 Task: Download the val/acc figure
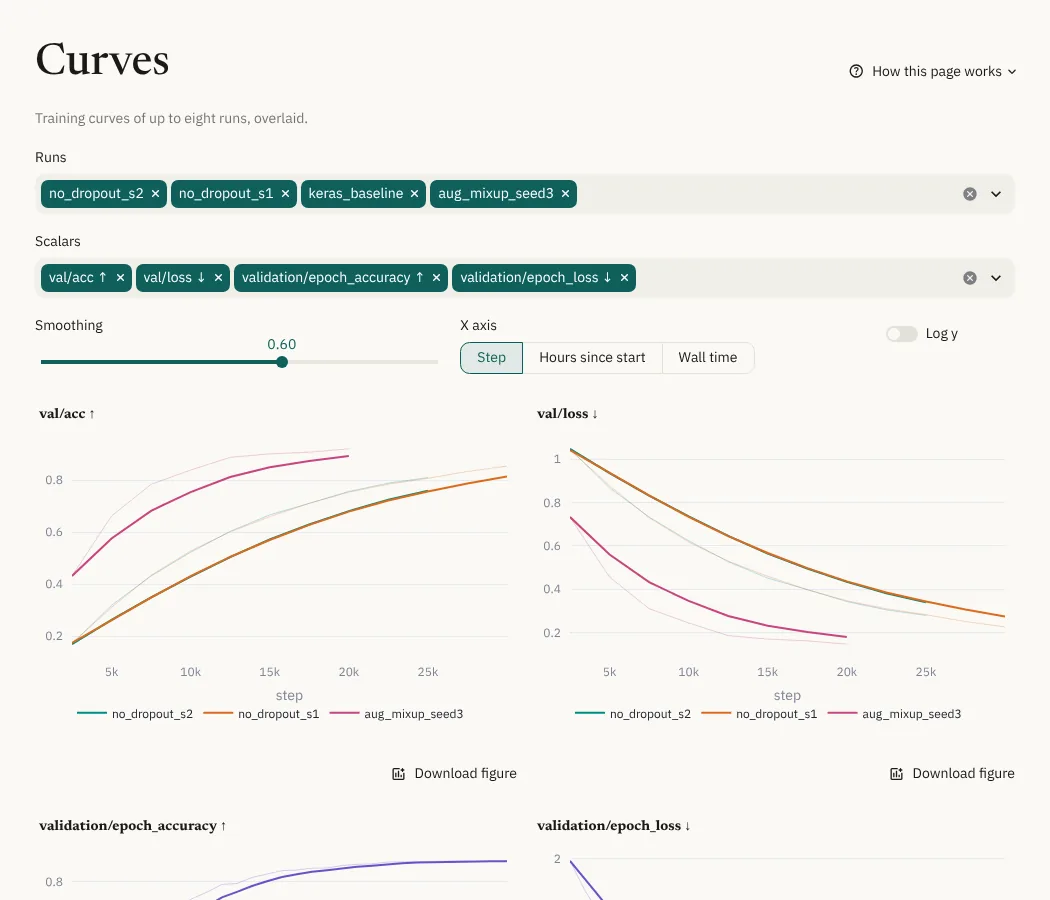click(454, 774)
